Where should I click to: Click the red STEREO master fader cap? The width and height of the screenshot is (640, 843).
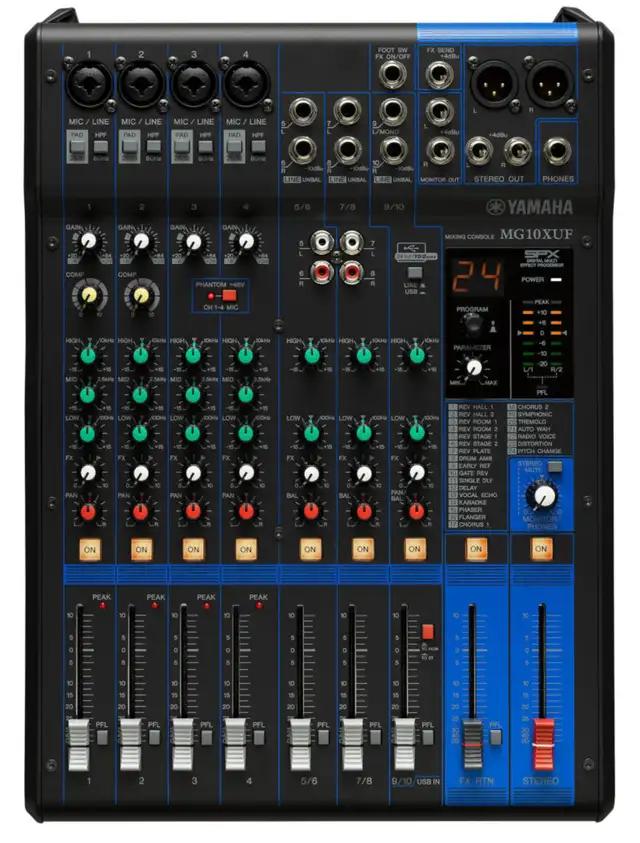pos(543,744)
